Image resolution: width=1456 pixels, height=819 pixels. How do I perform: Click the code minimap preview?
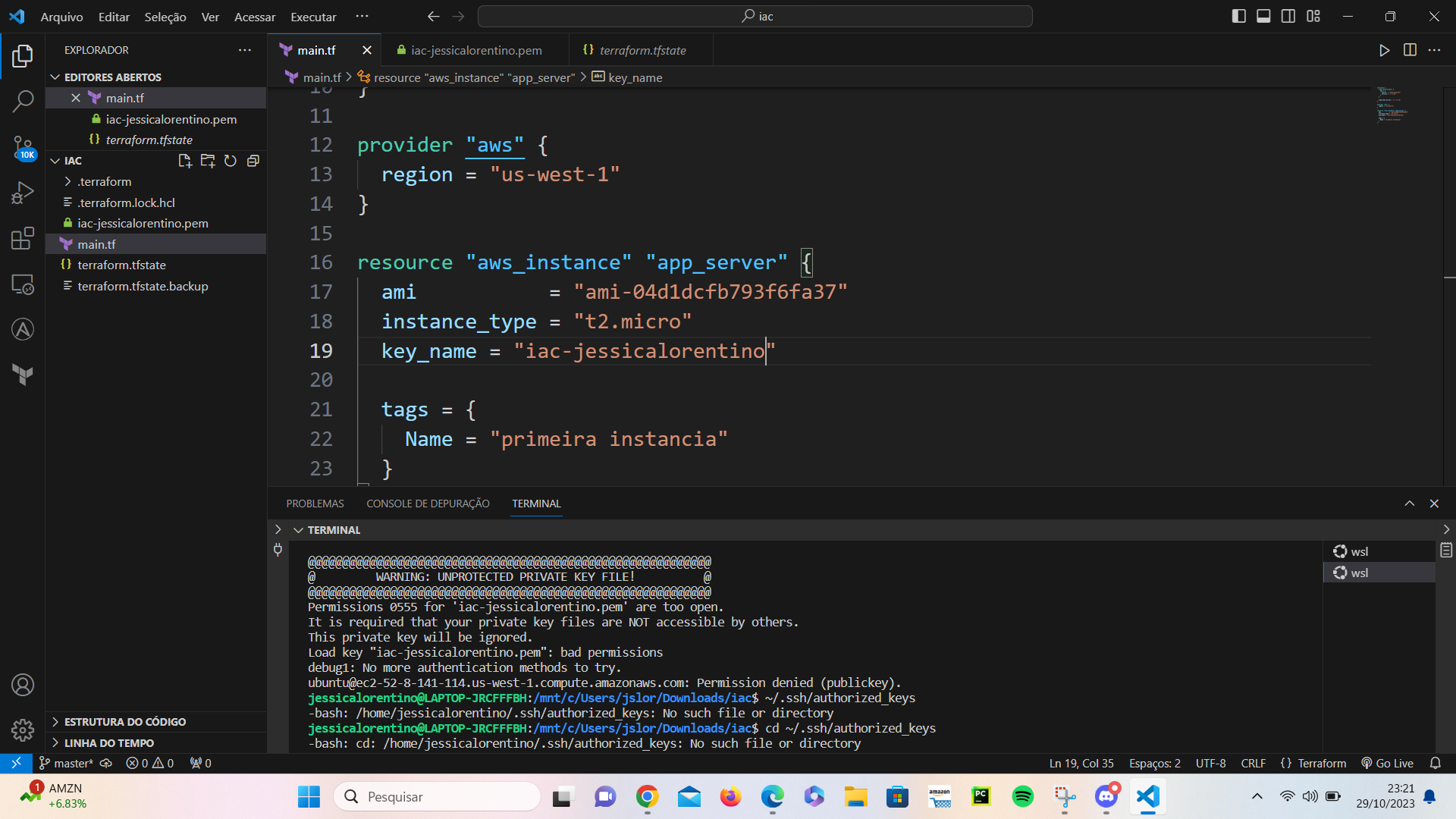click(1392, 105)
